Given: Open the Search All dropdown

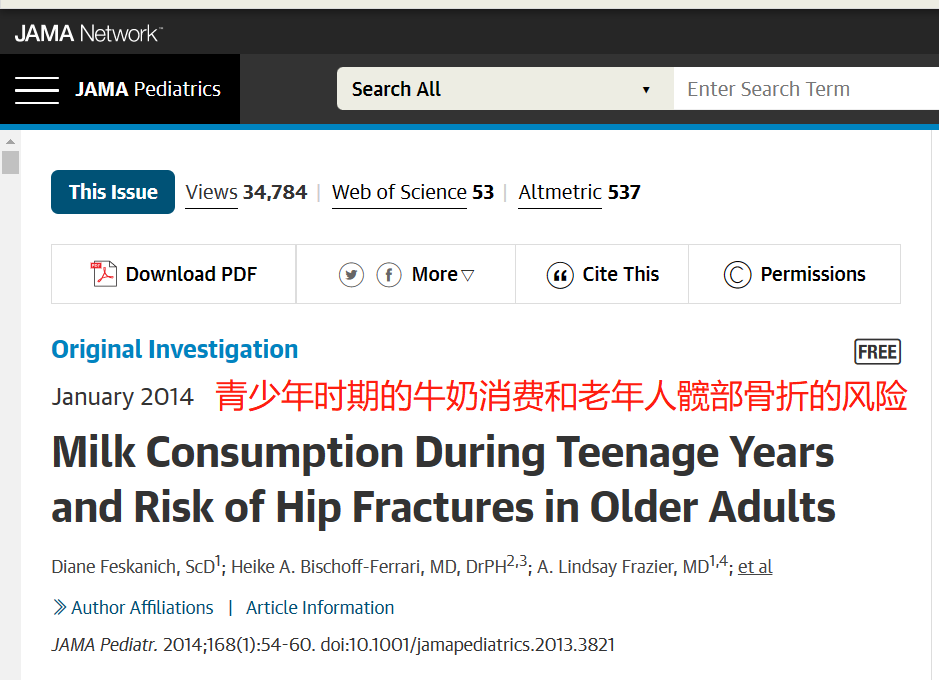Looking at the screenshot, I should pyautogui.click(x=505, y=89).
